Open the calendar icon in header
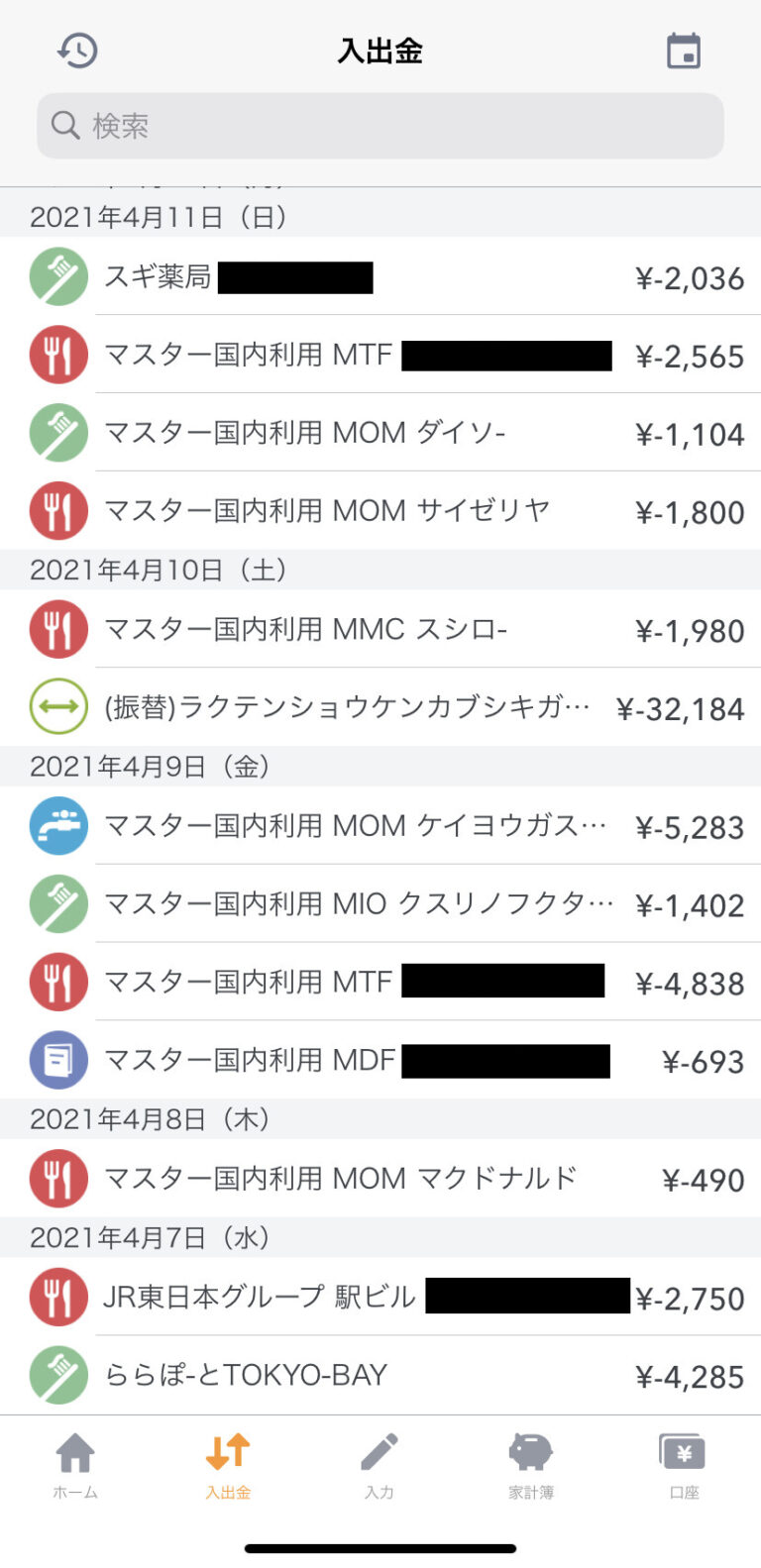Image resolution: width=761 pixels, height=1568 pixels. (x=684, y=51)
